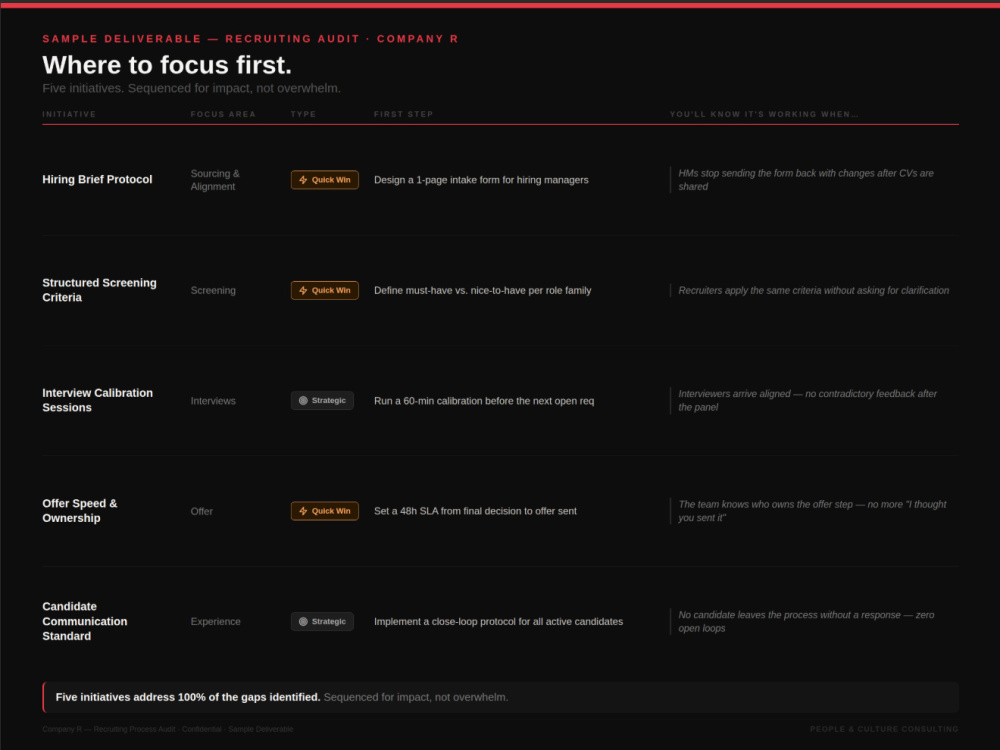Select the 'Candidate Communication Standard' initiative title
This screenshot has width=1000, height=750.
[85, 621]
